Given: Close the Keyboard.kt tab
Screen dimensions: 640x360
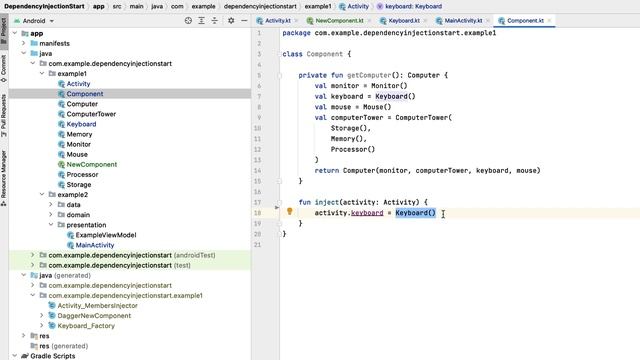Looking at the screenshot, I should point(425,20).
